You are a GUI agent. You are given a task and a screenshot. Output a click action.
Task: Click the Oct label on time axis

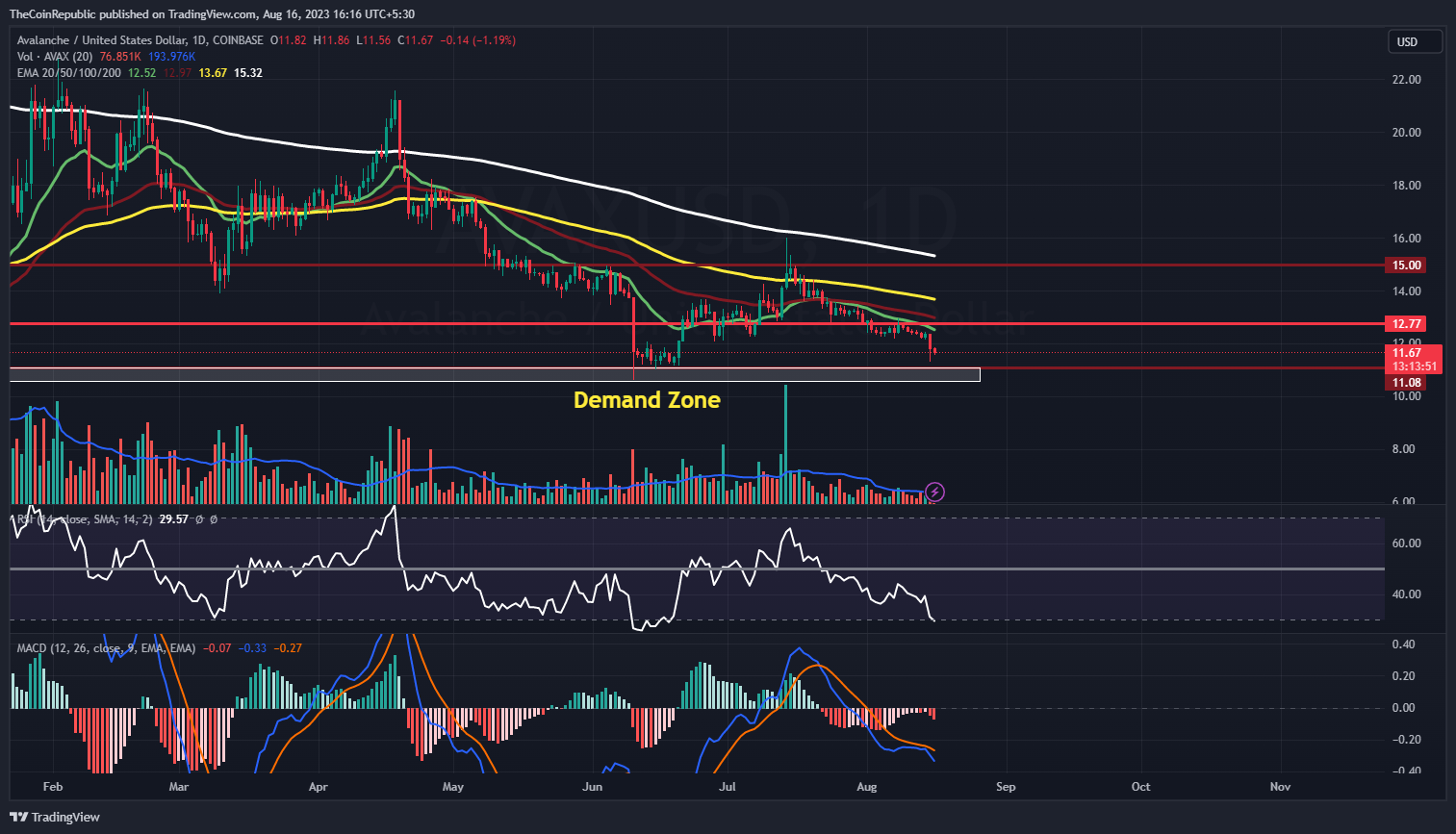point(1140,787)
